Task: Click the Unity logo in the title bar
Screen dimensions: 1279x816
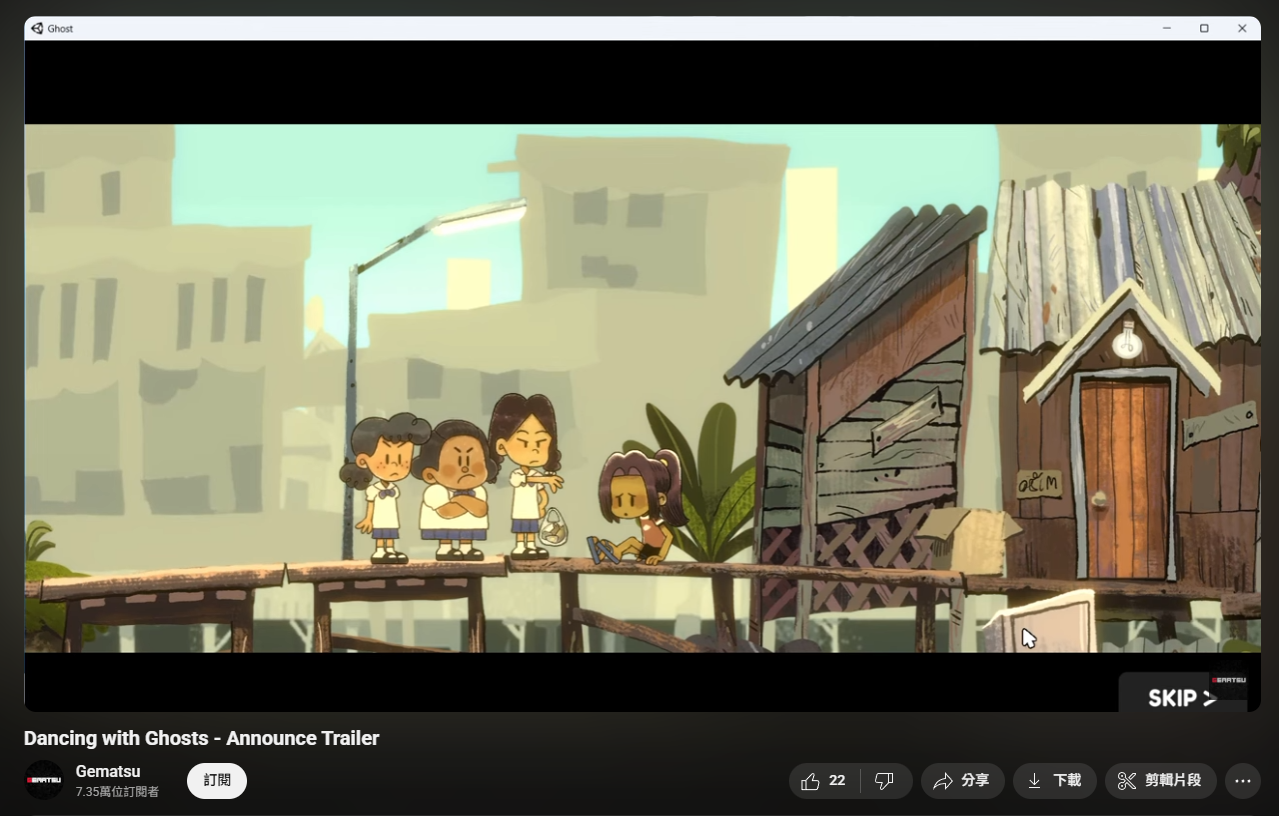Action: 37,28
